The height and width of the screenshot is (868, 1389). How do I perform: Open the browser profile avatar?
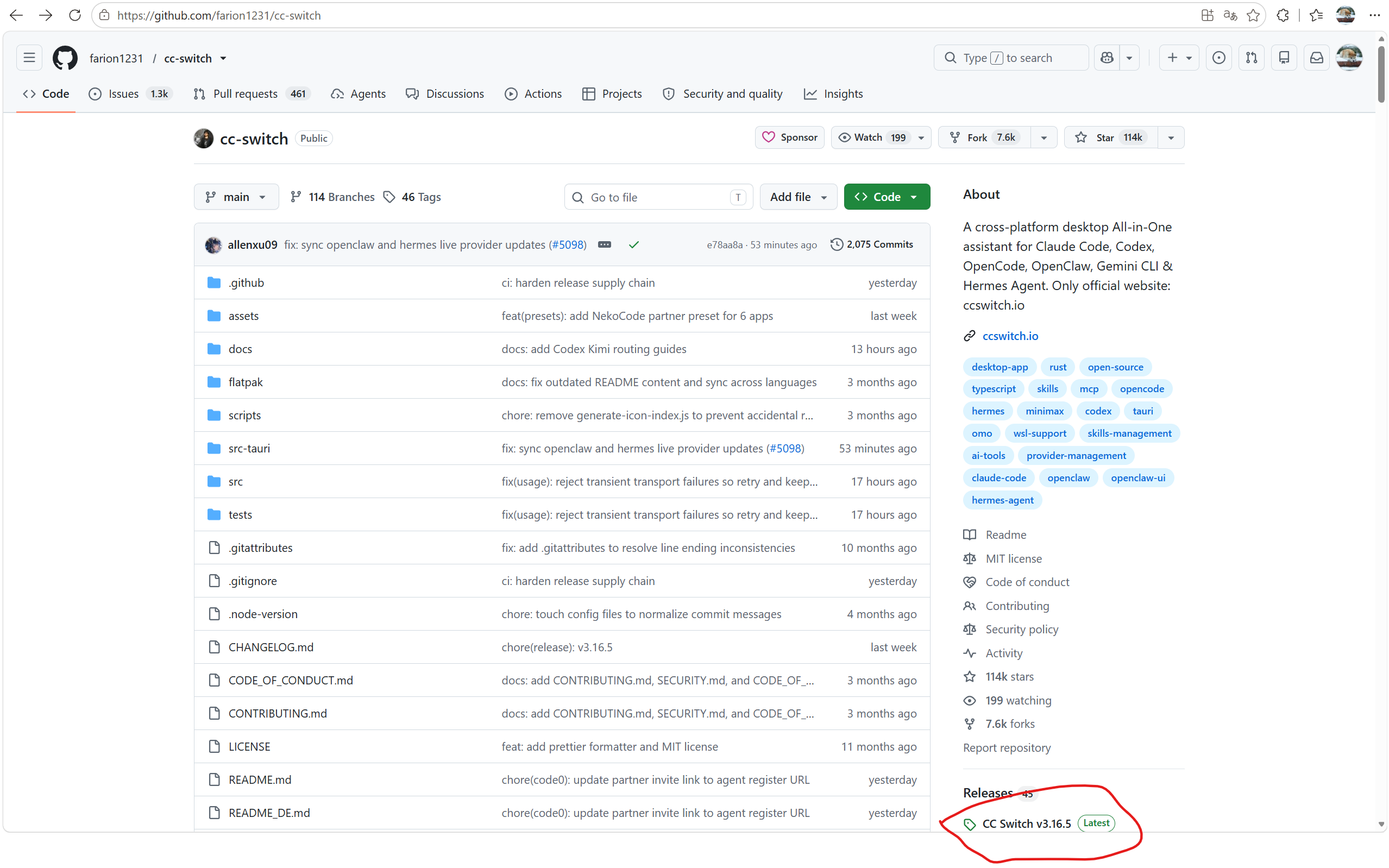1346,16
